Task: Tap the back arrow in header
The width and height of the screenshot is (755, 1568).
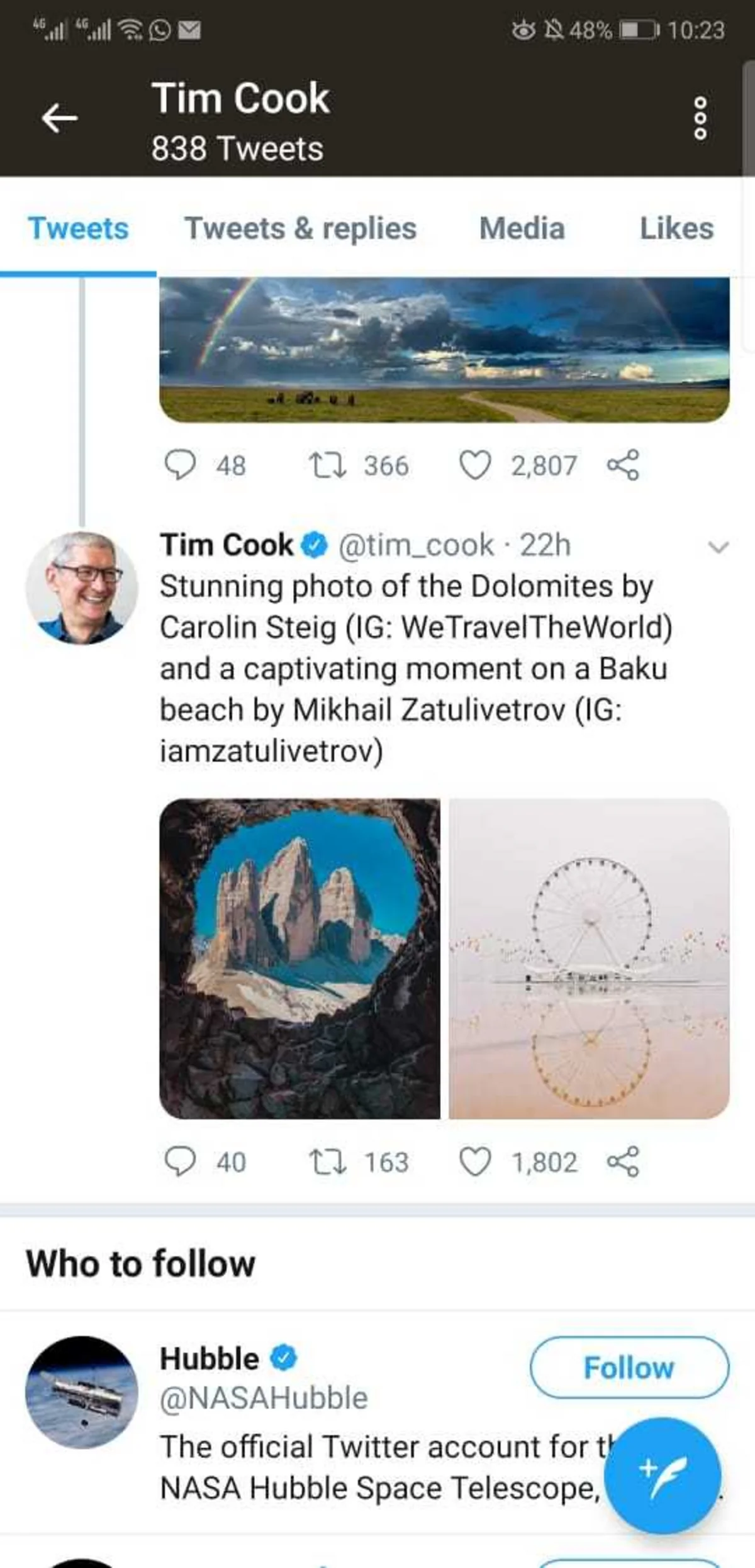Action: pyautogui.click(x=60, y=118)
